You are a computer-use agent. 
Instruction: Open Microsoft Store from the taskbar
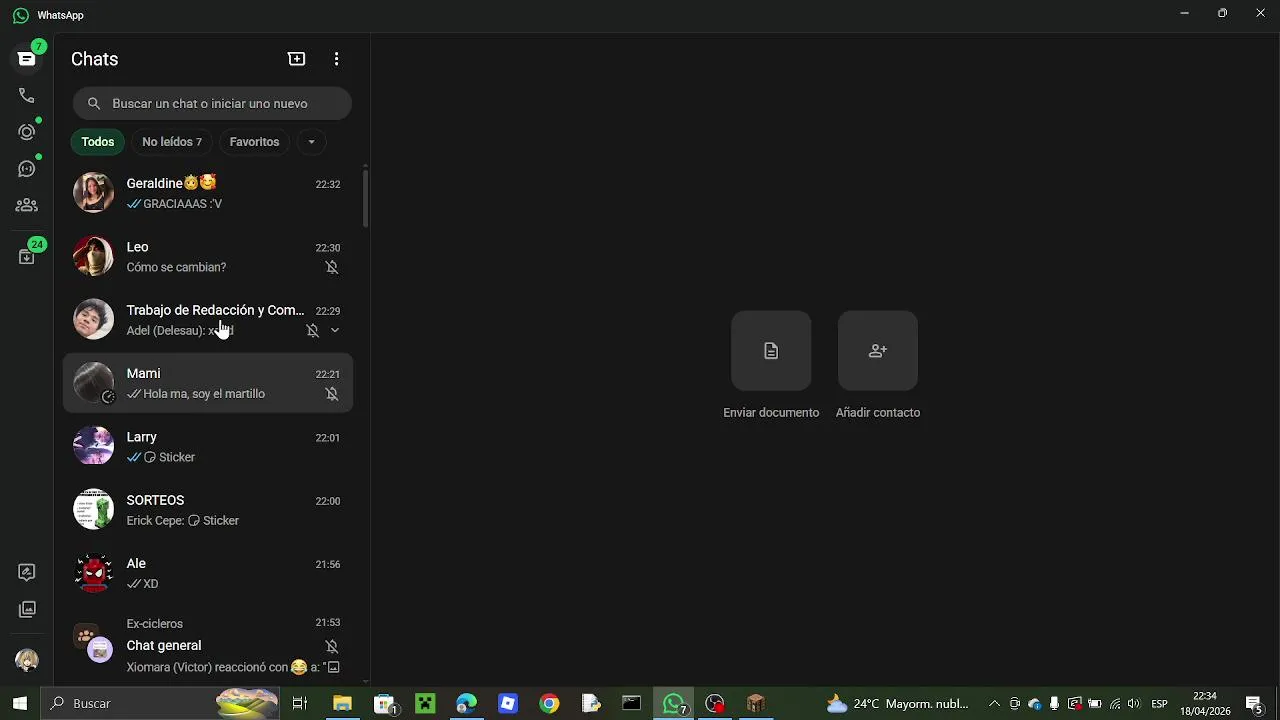tap(385, 703)
